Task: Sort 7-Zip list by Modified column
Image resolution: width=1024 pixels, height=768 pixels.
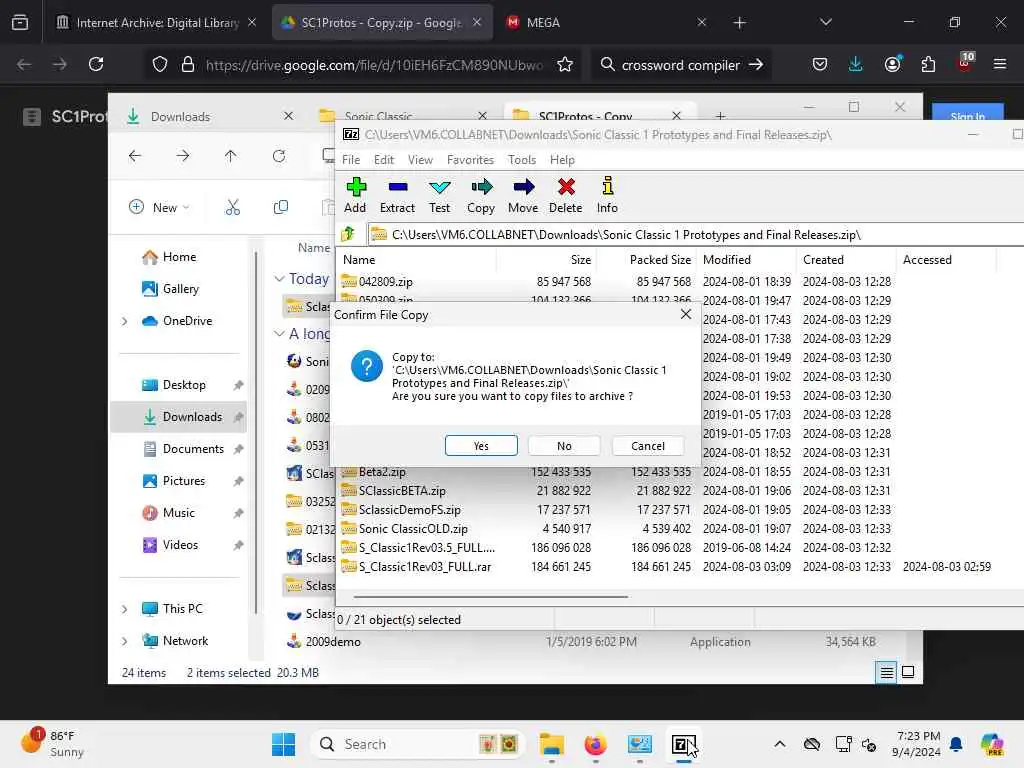Action: (x=746, y=259)
